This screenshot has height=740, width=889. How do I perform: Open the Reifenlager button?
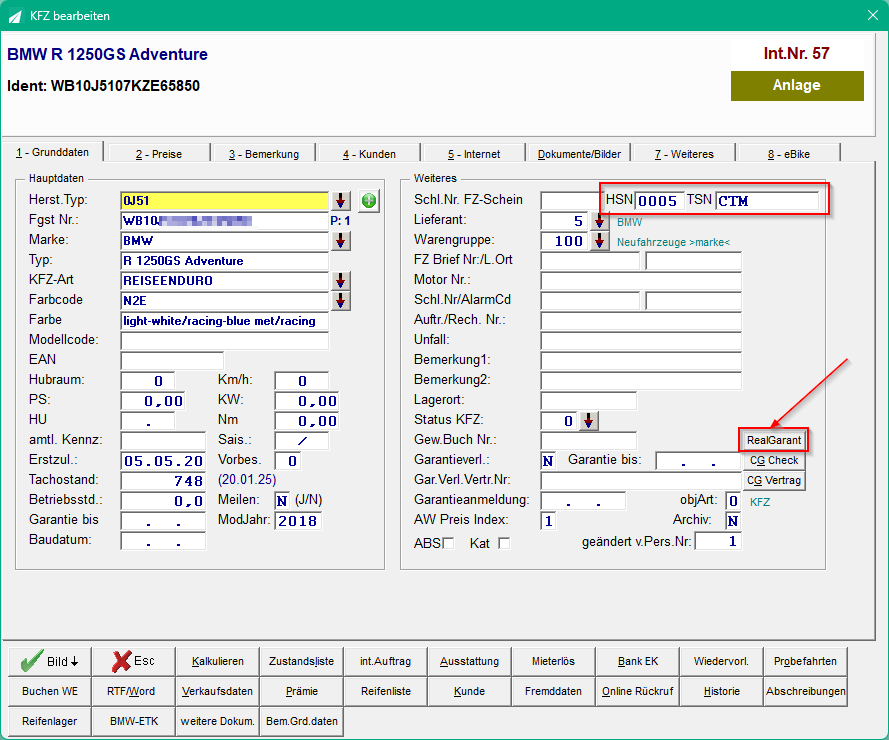click(x=50, y=721)
